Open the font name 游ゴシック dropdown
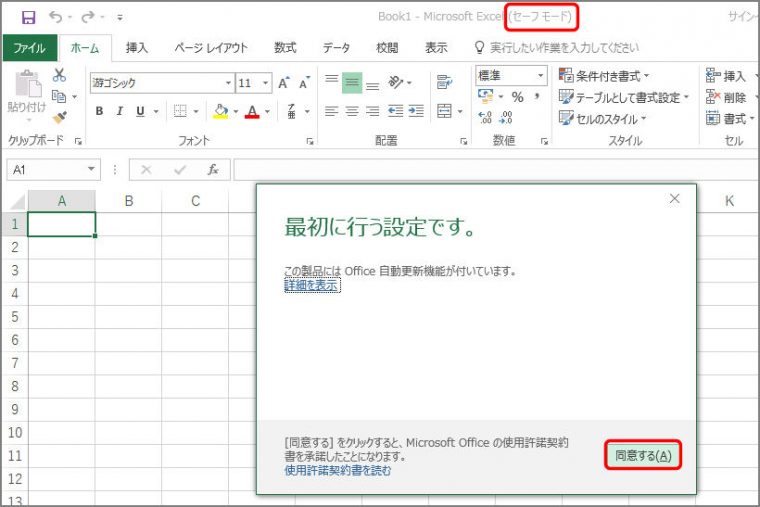Screen dimensions: 760x507 [x=228, y=83]
